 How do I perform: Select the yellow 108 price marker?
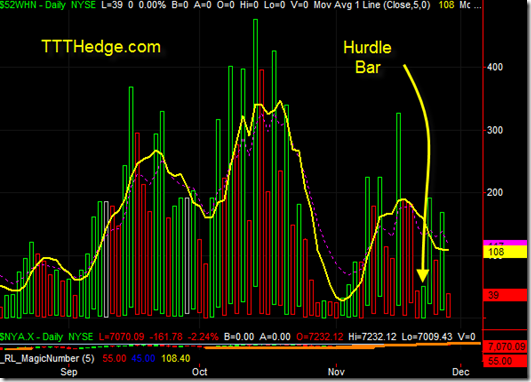(505, 252)
